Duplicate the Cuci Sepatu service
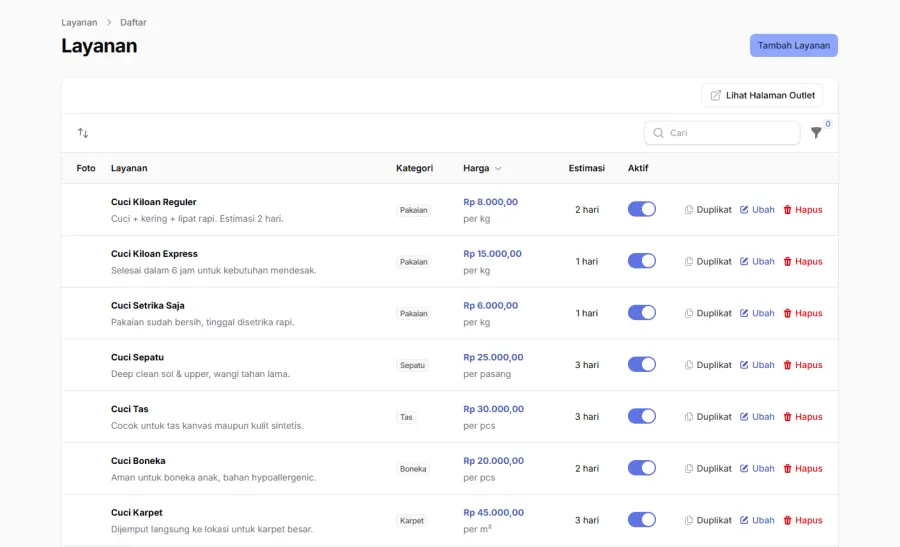This screenshot has height=547, width=900. [708, 364]
